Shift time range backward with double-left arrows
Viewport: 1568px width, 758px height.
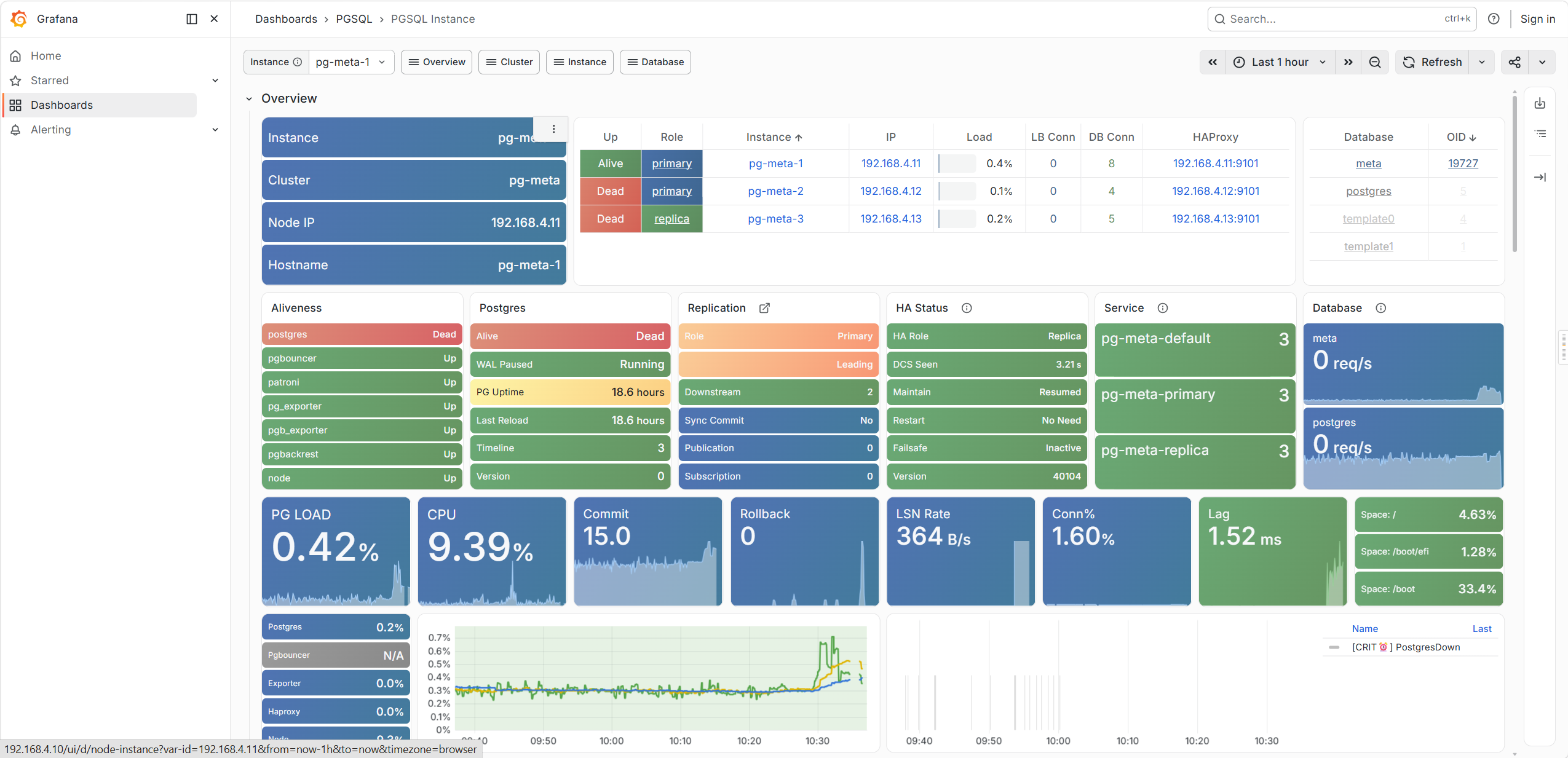click(1213, 62)
